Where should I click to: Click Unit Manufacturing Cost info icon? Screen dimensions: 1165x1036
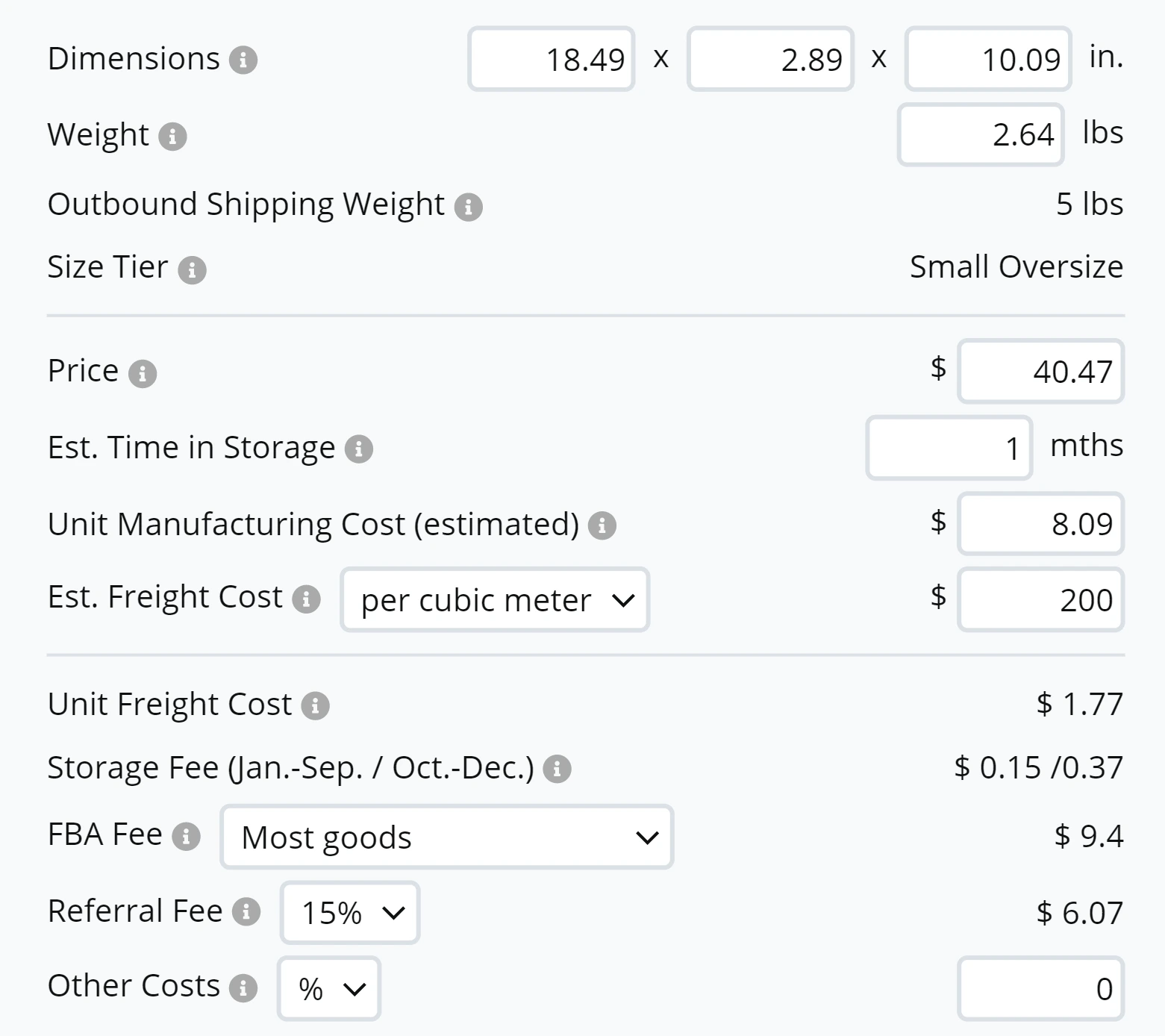602,525
